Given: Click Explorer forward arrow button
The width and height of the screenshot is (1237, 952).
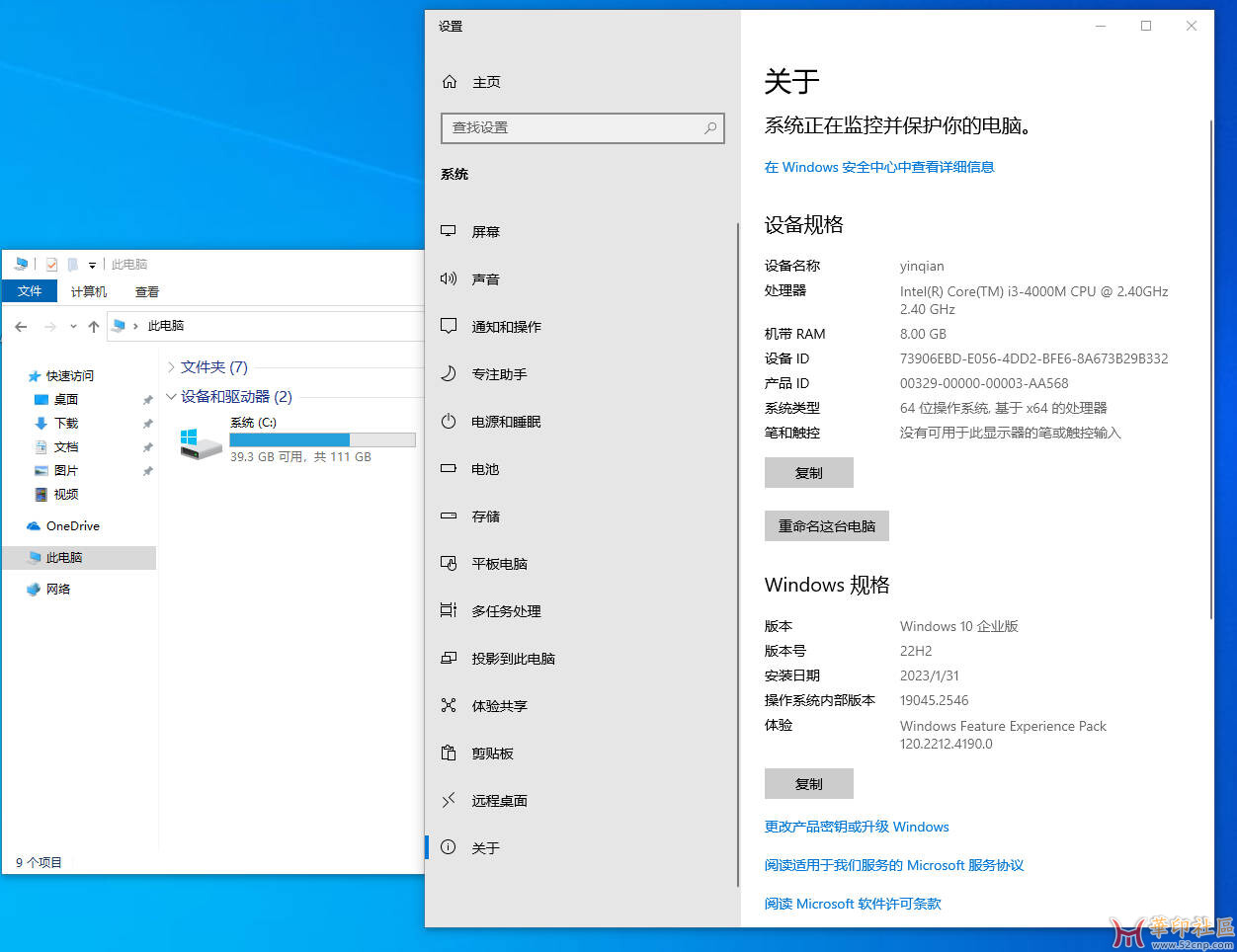Looking at the screenshot, I should point(50,326).
